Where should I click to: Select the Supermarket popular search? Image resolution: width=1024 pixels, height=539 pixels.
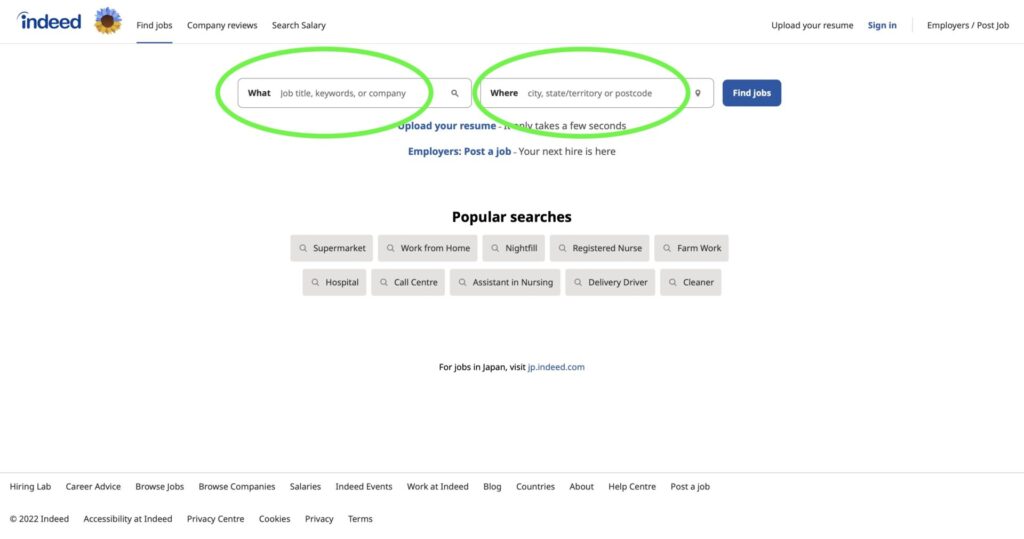pos(332,248)
